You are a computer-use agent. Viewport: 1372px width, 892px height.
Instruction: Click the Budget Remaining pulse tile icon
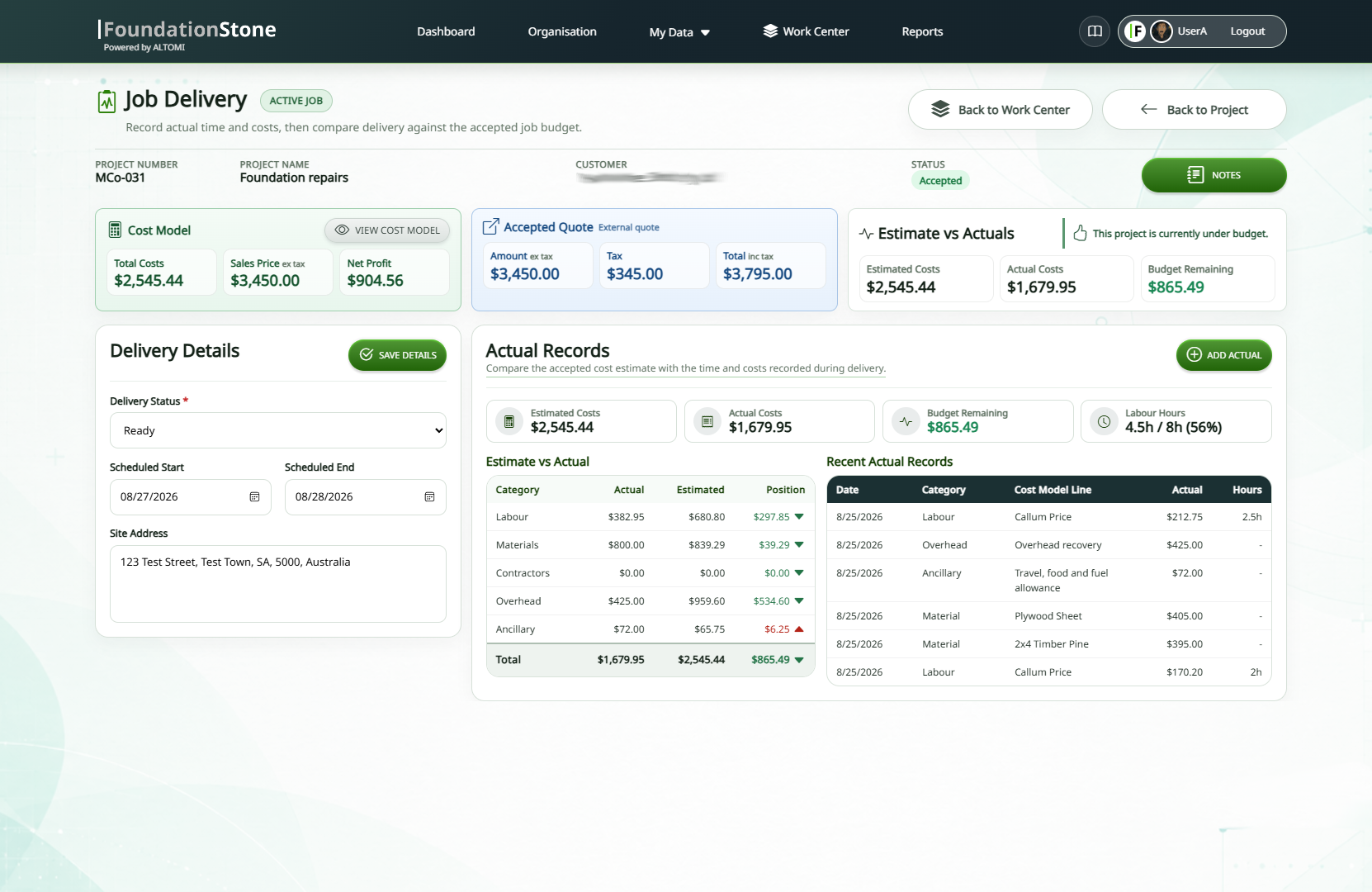click(906, 421)
